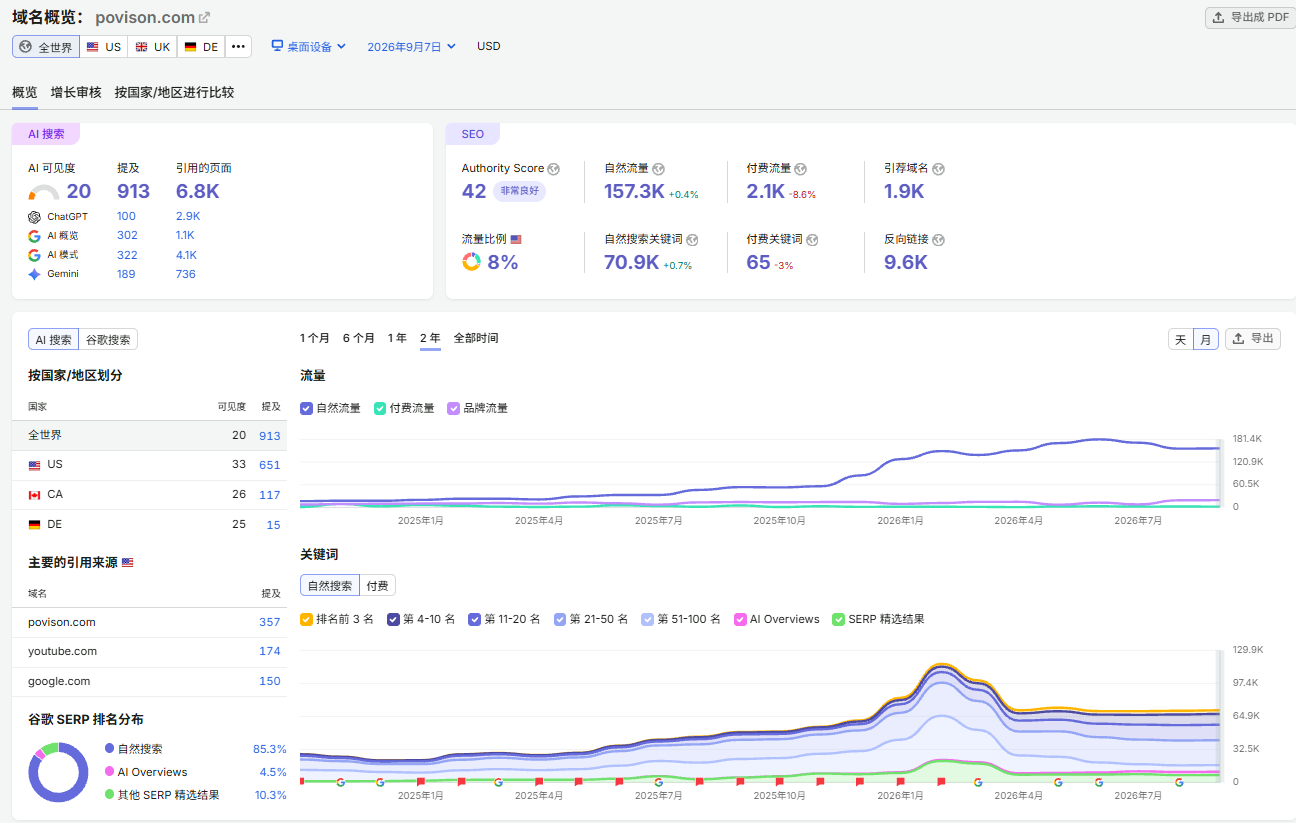
Task: Open povison.com external link icon
Action: click(205, 18)
